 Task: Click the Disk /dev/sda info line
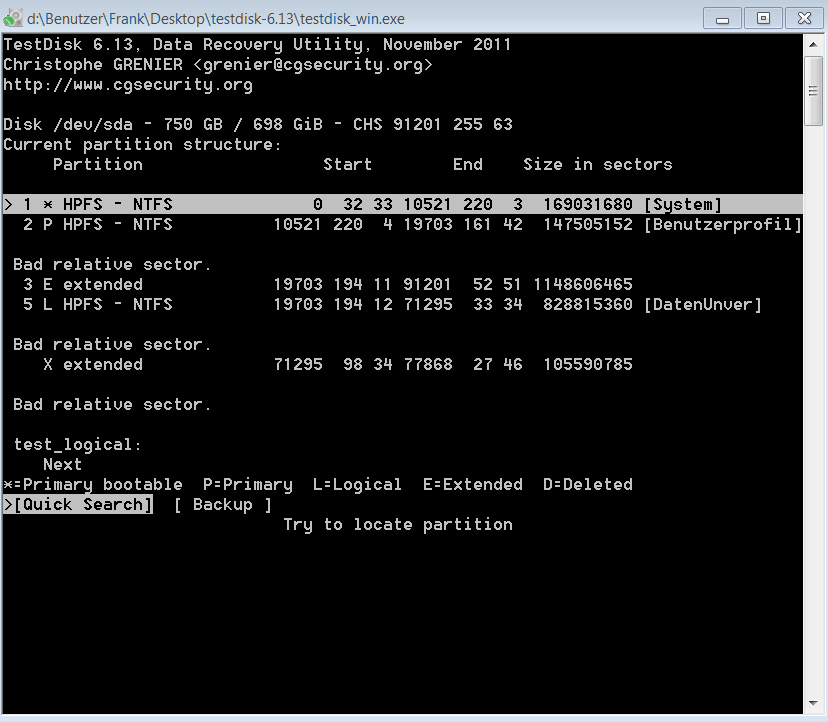tap(258, 124)
